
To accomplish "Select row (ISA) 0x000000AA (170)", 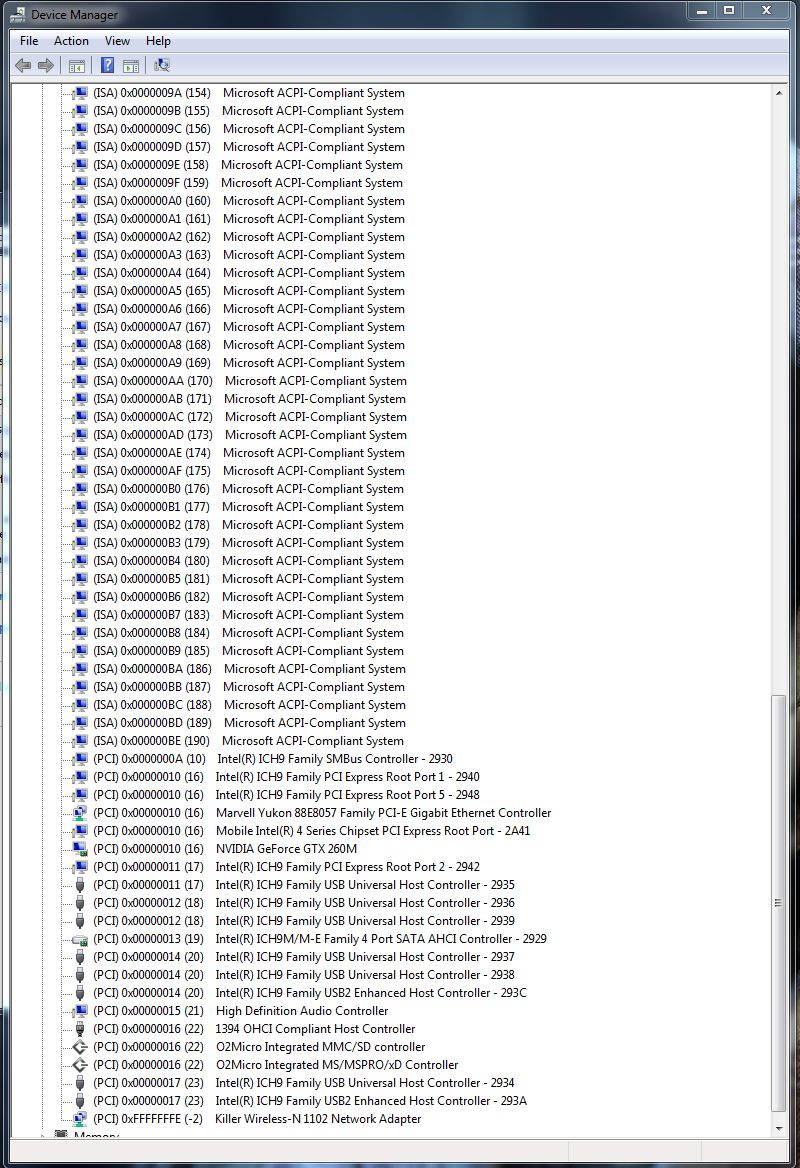I will point(250,381).
